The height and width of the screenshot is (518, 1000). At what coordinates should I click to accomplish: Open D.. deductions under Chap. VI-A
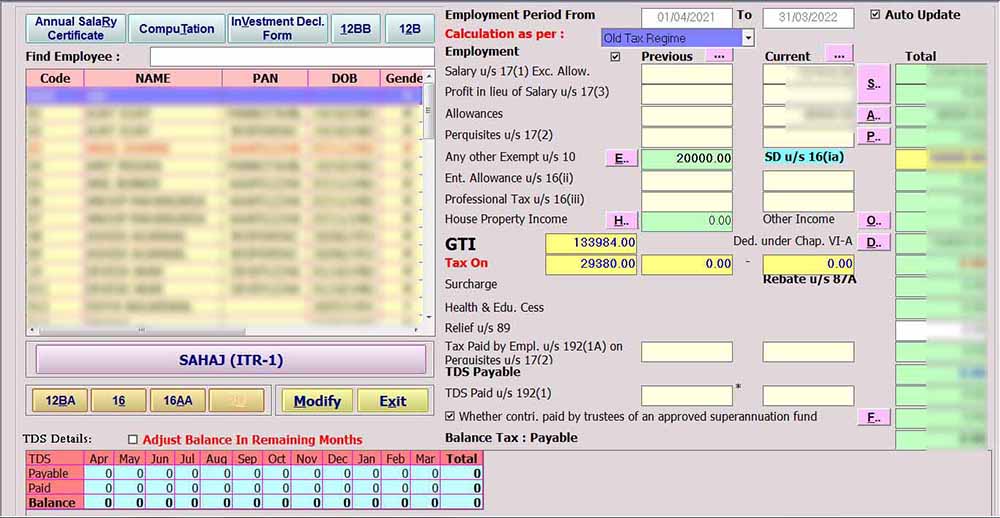point(873,242)
